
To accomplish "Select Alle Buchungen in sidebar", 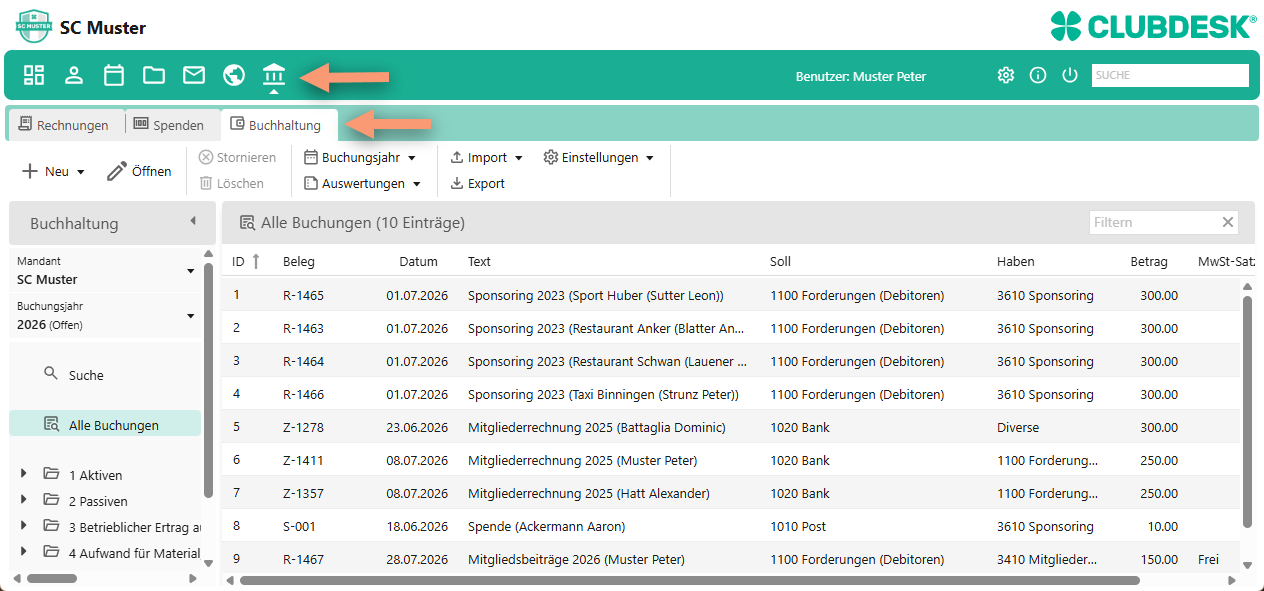I will pos(105,425).
